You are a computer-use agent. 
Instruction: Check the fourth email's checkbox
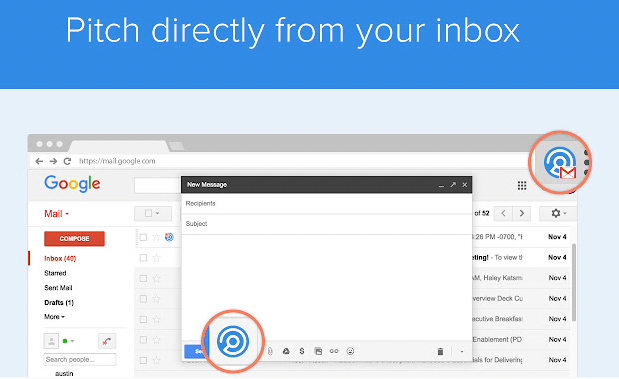[x=143, y=299]
